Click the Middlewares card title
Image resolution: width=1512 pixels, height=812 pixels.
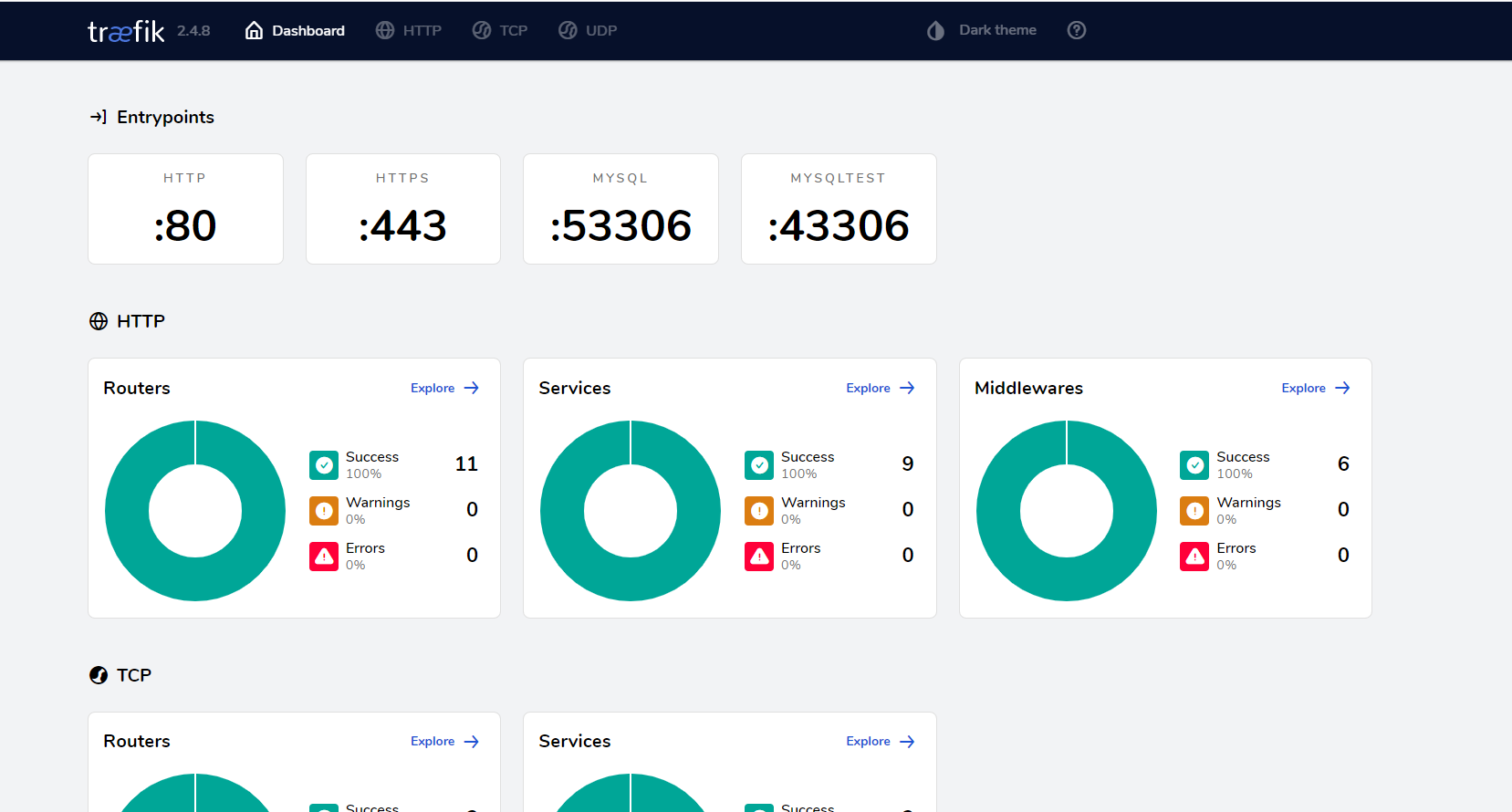[x=1028, y=388]
